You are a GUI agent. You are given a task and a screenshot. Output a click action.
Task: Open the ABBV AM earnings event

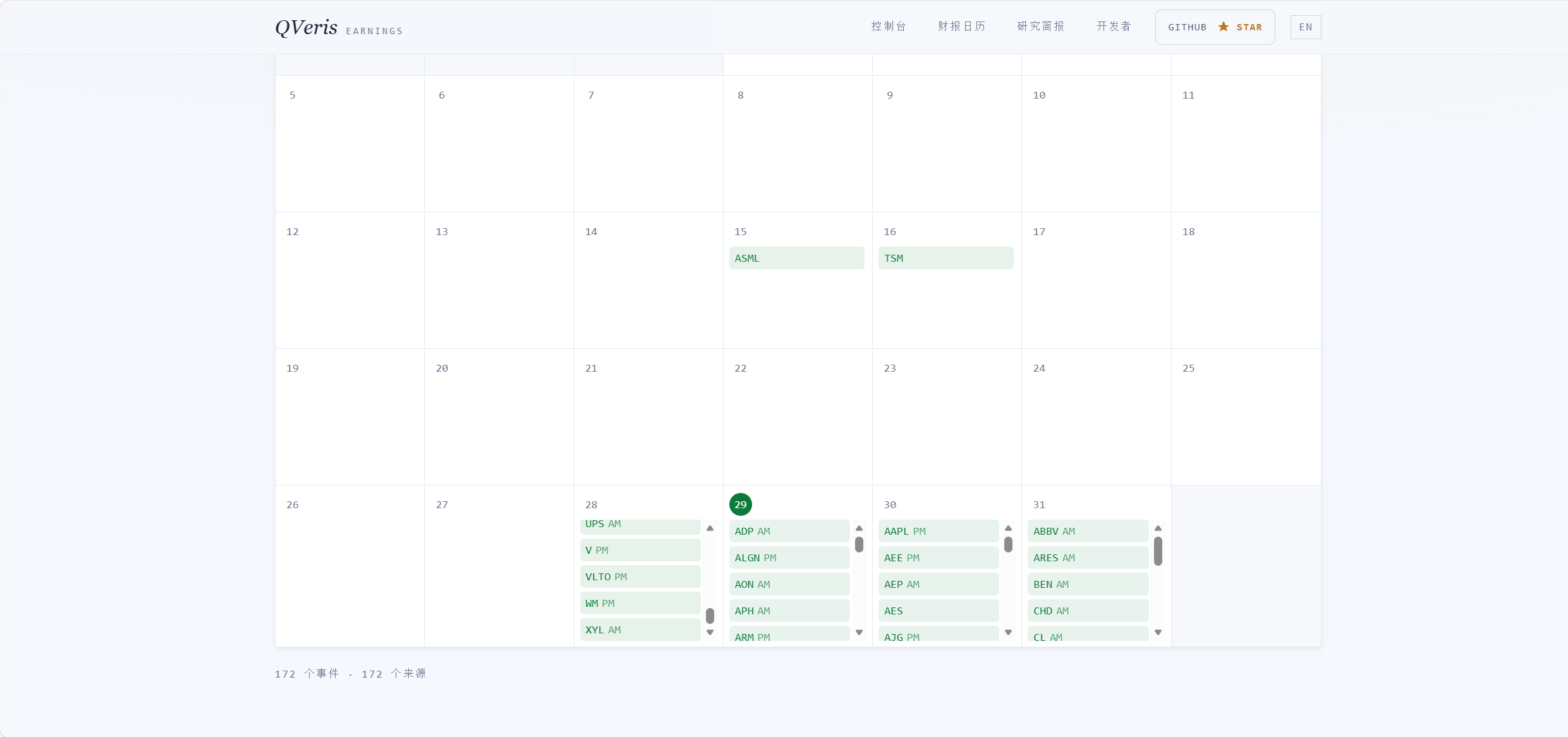click(x=1088, y=531)
